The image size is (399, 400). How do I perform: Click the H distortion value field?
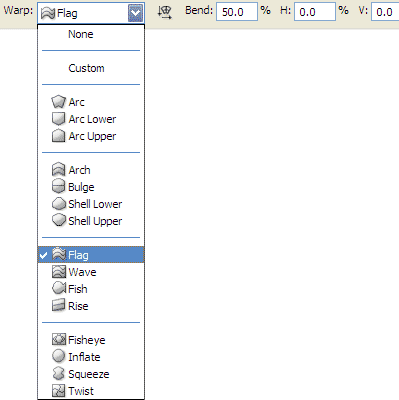[315, 12]
